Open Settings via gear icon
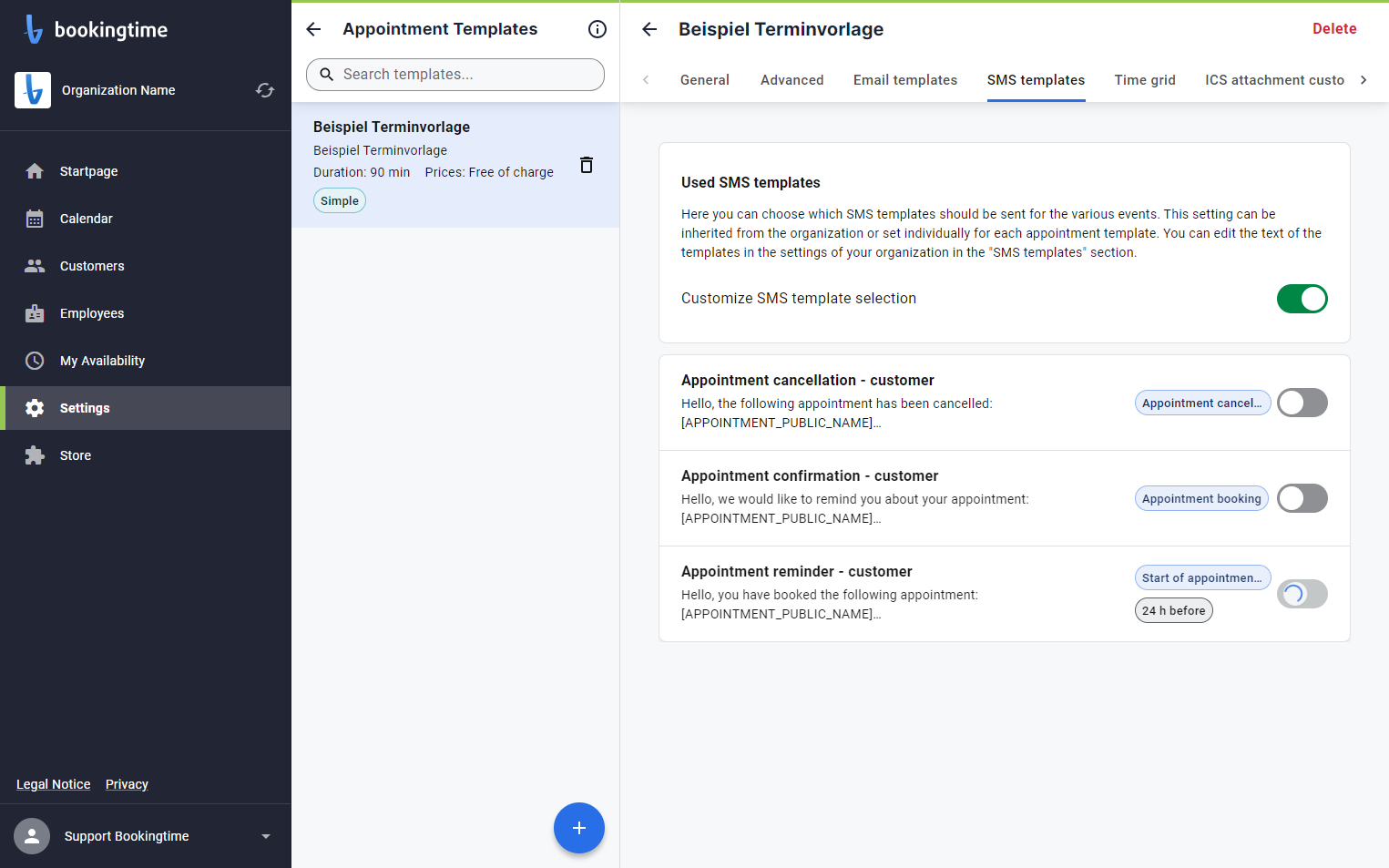1389x868 pixels. pos(35,408)
